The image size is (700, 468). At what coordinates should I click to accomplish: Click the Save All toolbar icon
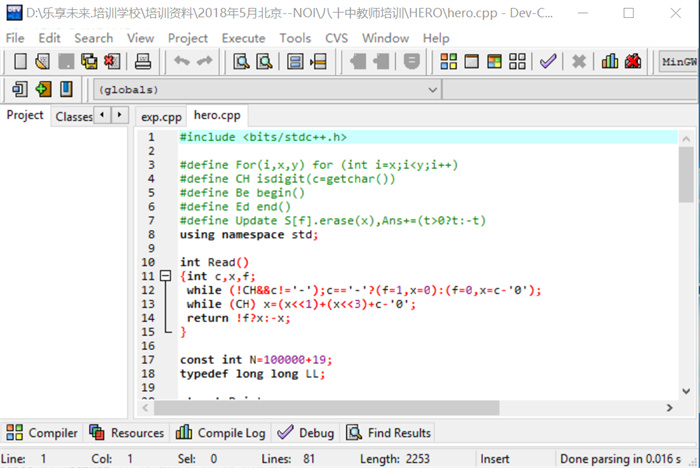coord(89,61)
